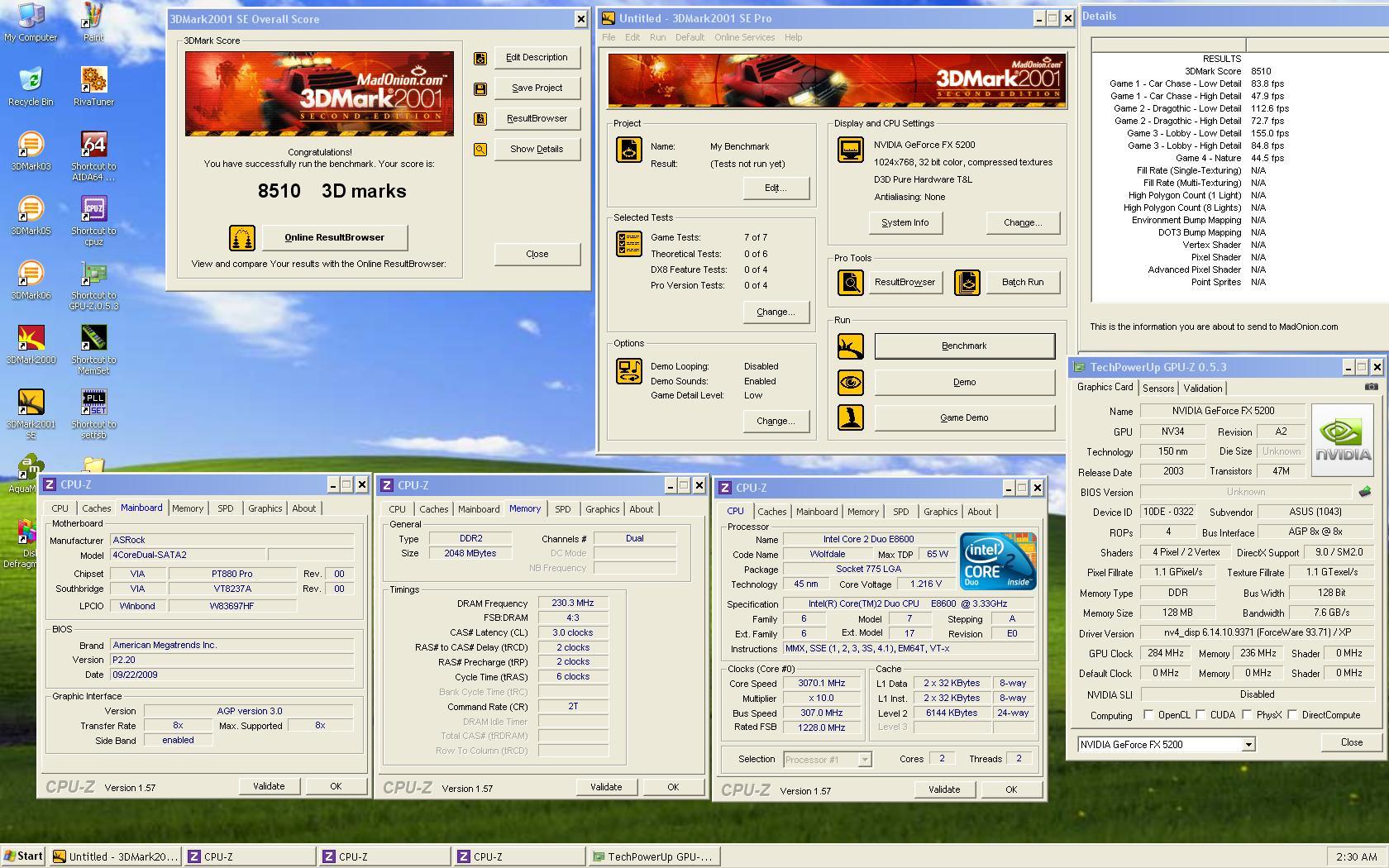Click the Options settings icon in 3DMark

click(629, 371)
